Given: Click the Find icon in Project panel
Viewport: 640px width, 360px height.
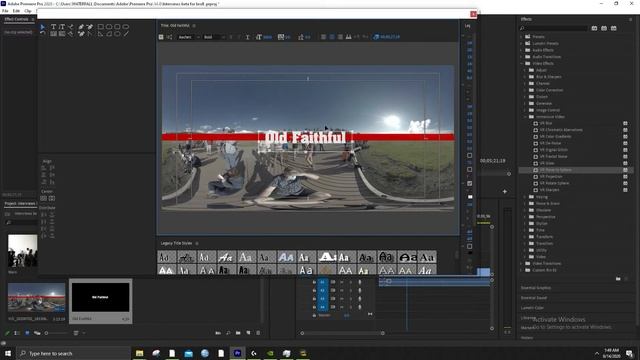Looking at the screenshot, I should pos(228,333).
